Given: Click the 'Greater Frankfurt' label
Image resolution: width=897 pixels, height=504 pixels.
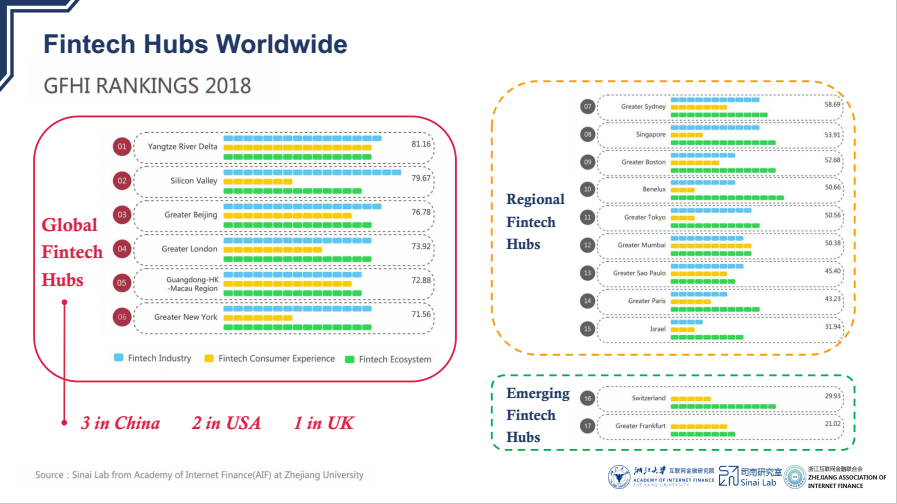Looking at the screenshot, I should coord(641,426).
